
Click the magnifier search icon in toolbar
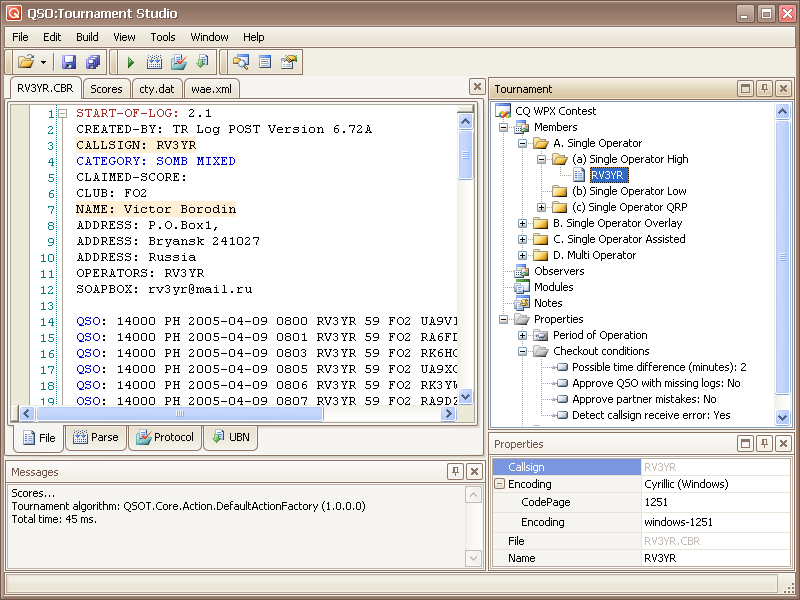240,62
